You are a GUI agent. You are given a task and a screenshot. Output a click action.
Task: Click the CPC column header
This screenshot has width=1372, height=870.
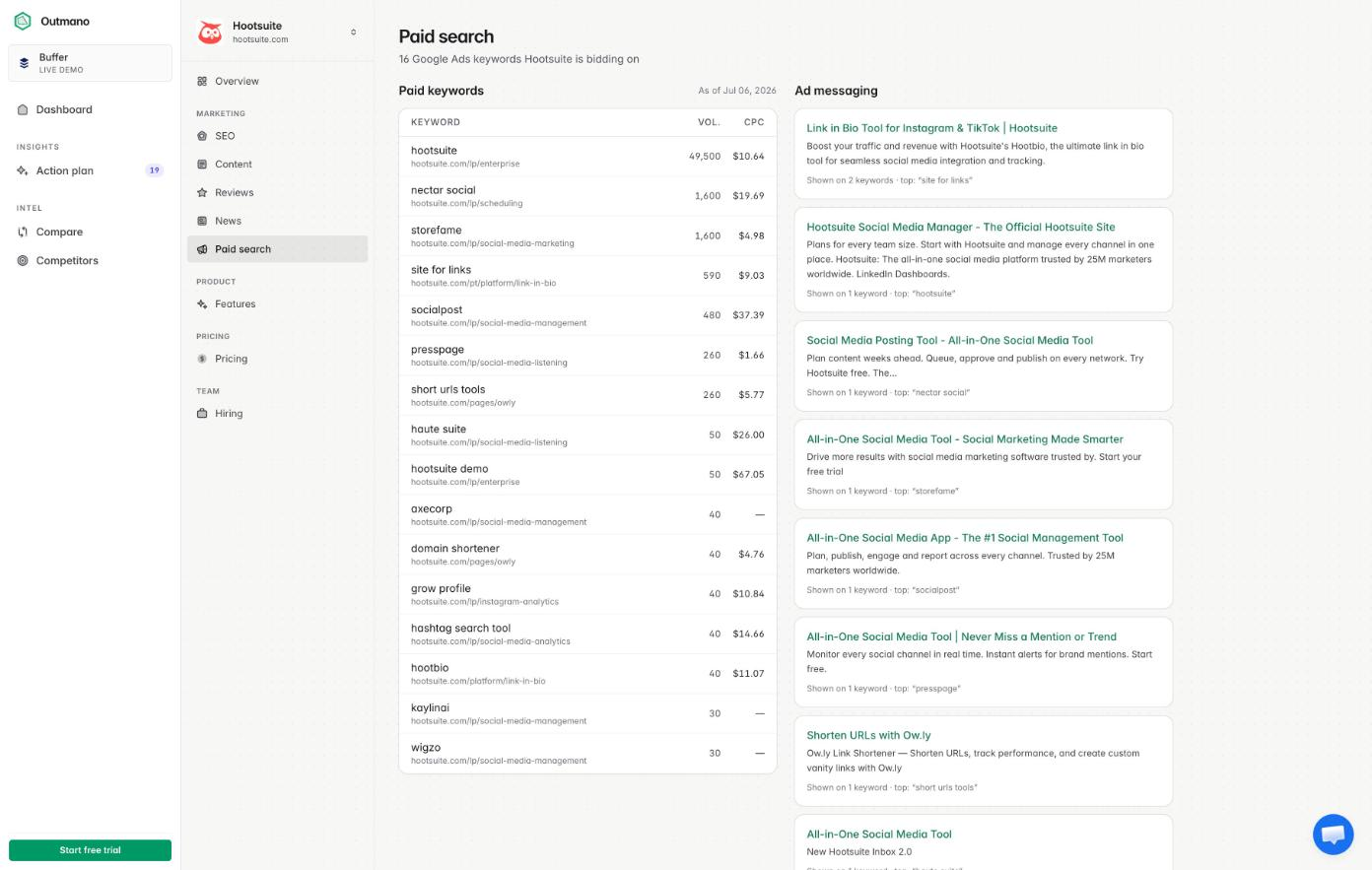(754, 122)
